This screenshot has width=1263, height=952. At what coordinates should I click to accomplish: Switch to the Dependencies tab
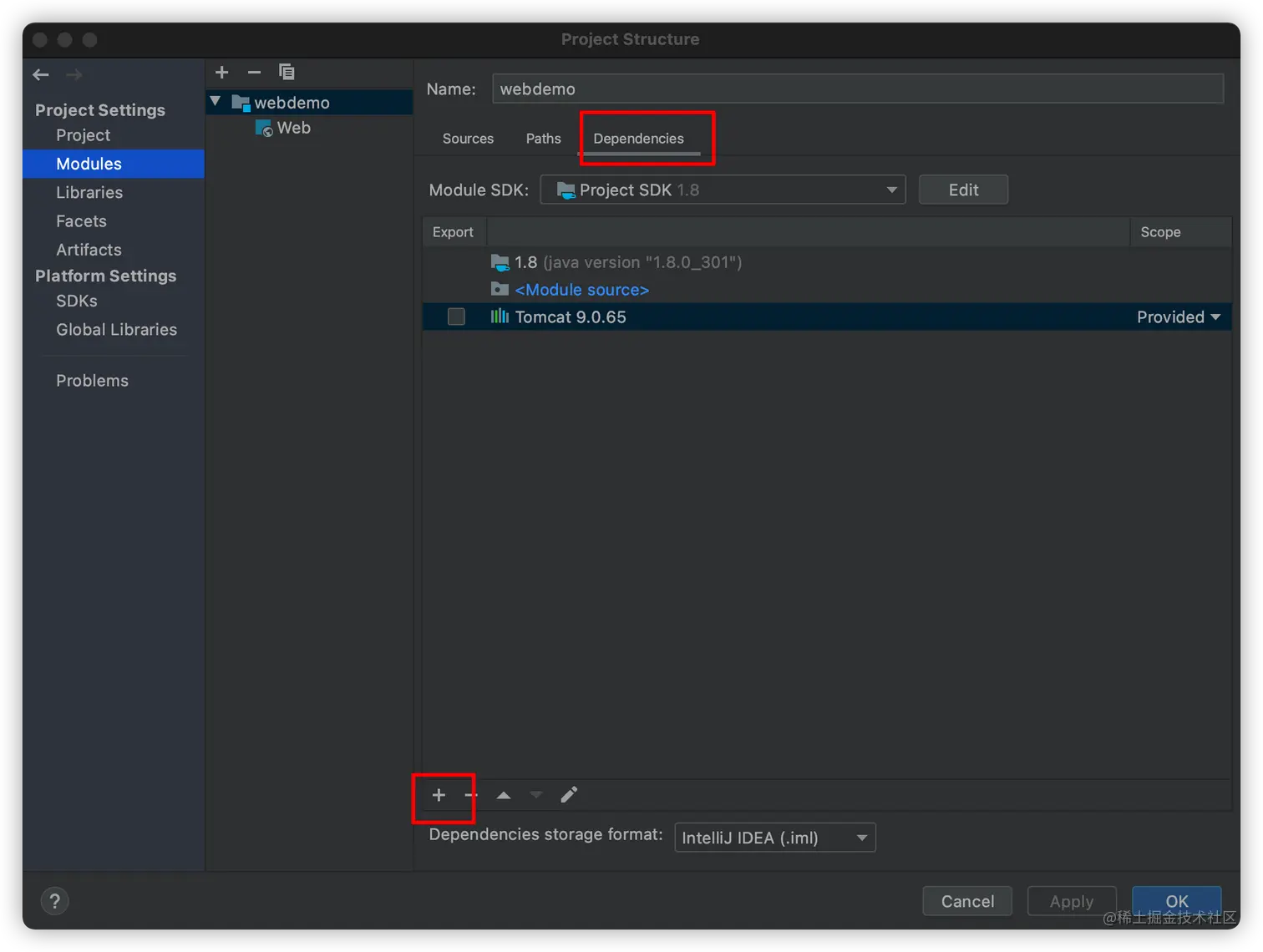638,139
